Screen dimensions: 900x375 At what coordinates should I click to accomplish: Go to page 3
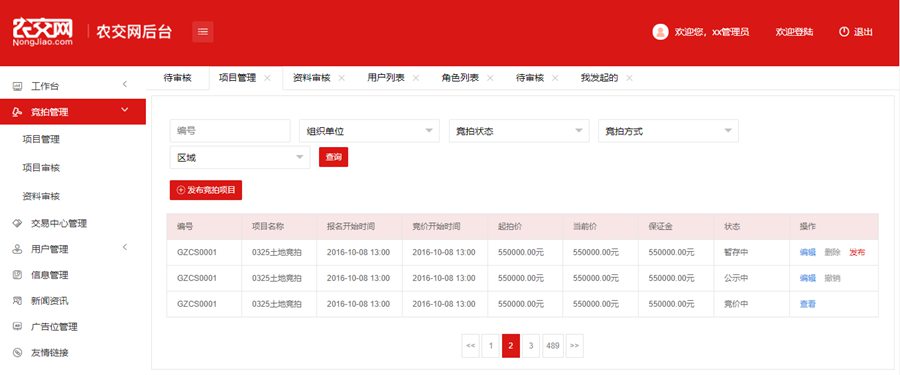(531, 346)
